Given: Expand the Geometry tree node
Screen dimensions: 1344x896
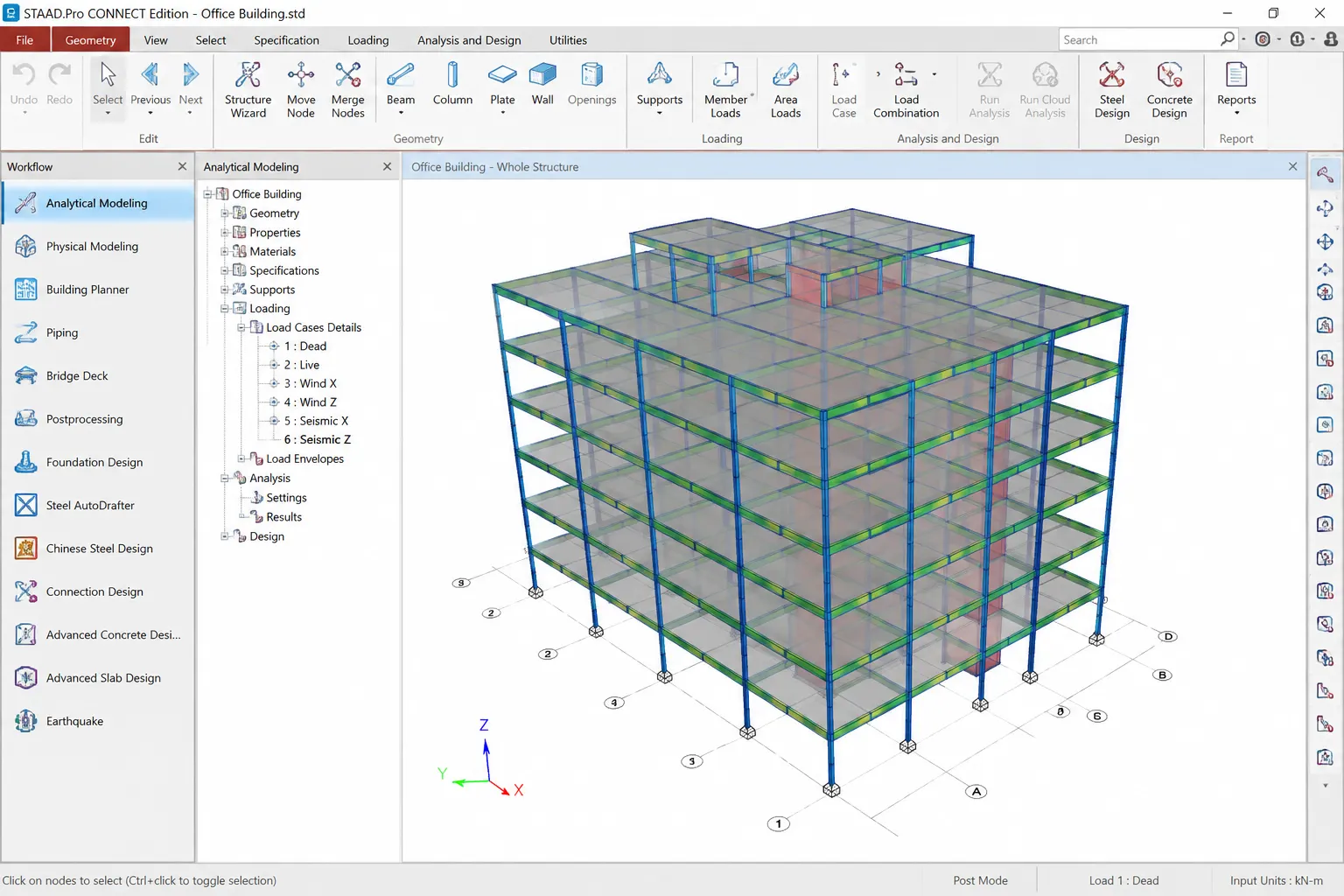Looking at the screenshot, I should (225, 213).
